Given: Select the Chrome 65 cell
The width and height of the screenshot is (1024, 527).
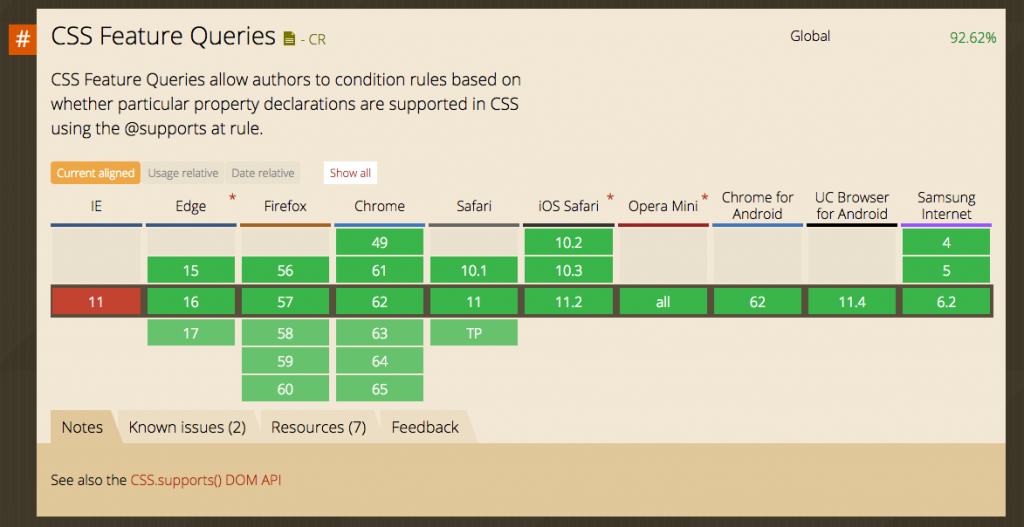Looking at the screenshot, I should click(x=379, y=389).
